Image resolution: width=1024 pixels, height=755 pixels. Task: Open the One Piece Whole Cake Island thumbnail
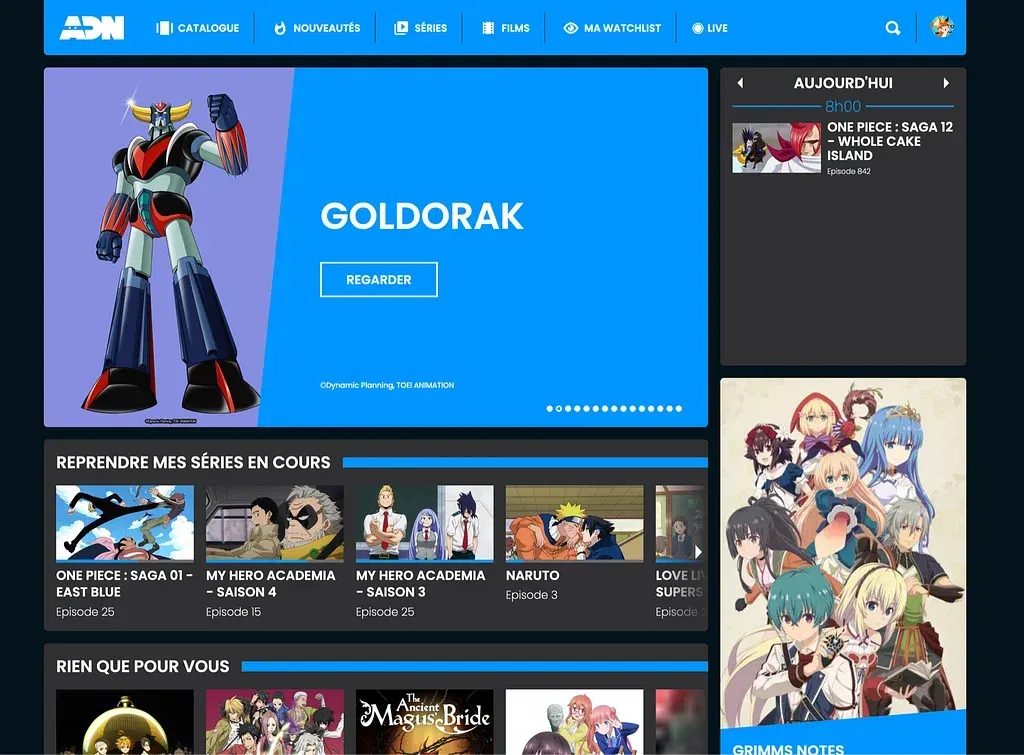(x=776, y=148)
